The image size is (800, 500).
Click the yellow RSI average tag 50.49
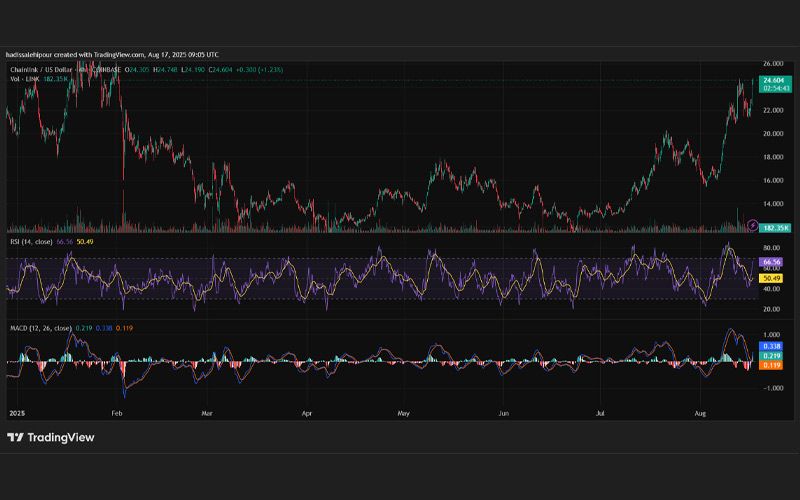click(771, 279)
